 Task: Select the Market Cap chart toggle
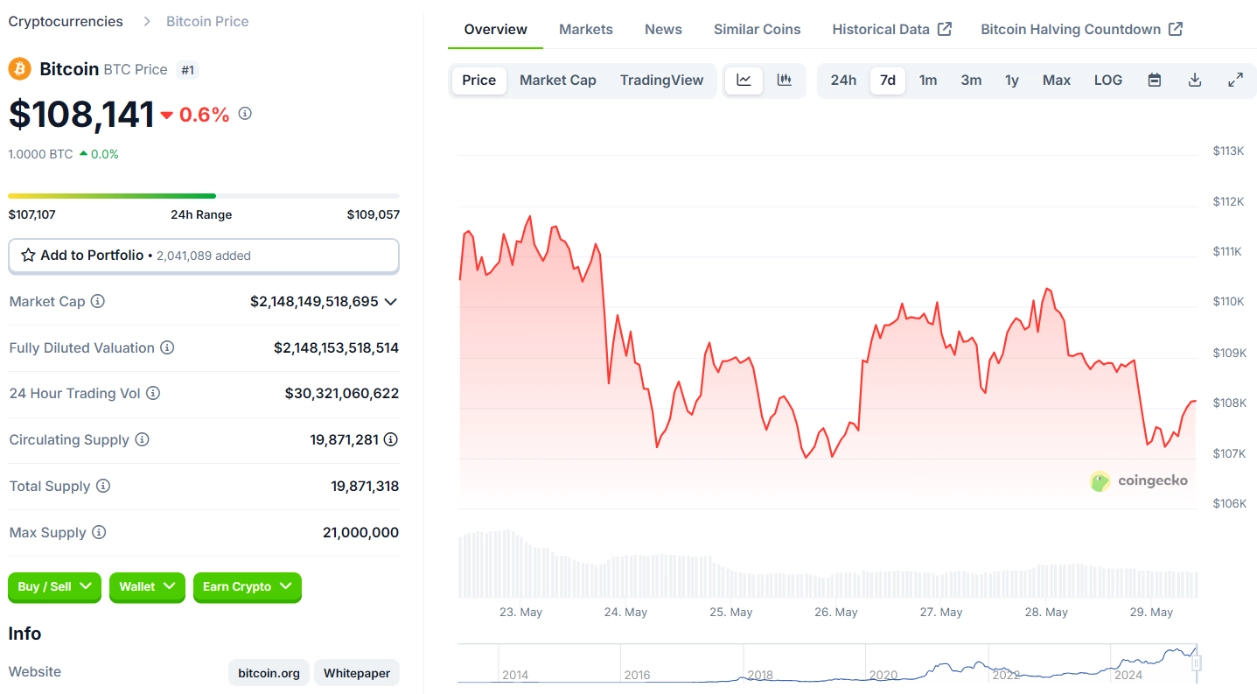558,80
